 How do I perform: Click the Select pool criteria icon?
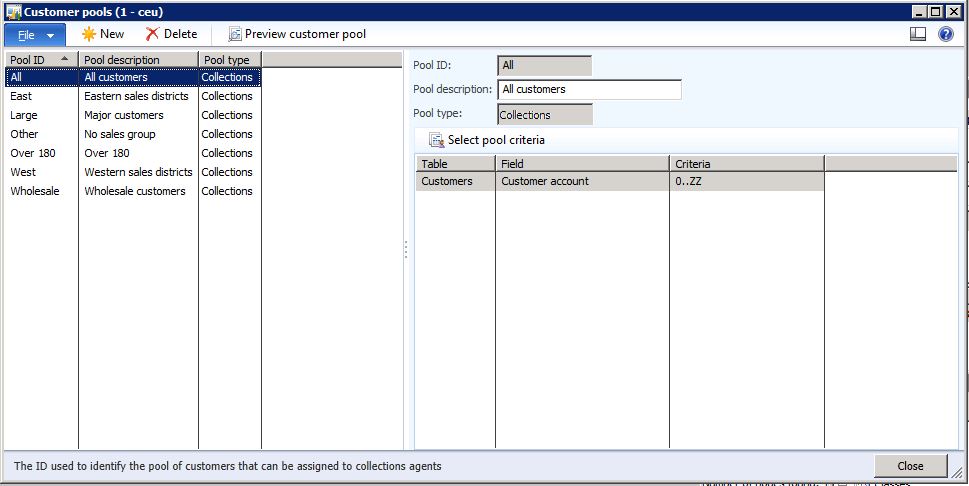(436, 140)
